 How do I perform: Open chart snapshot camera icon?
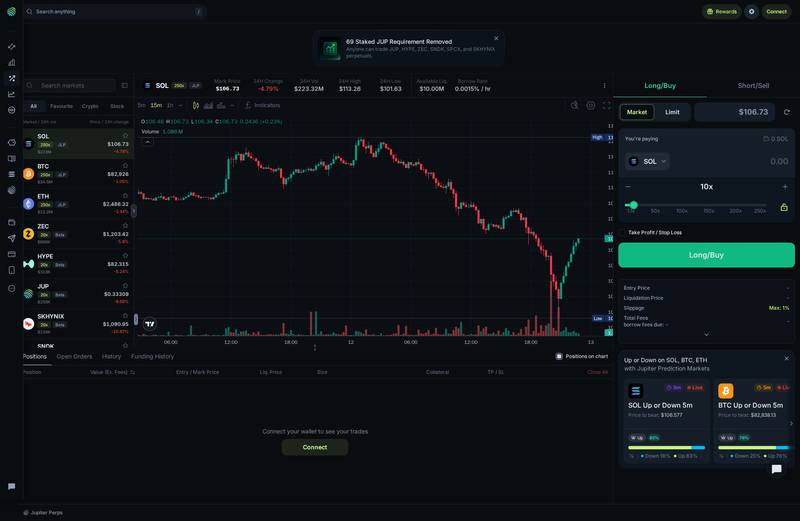(574, 105)
